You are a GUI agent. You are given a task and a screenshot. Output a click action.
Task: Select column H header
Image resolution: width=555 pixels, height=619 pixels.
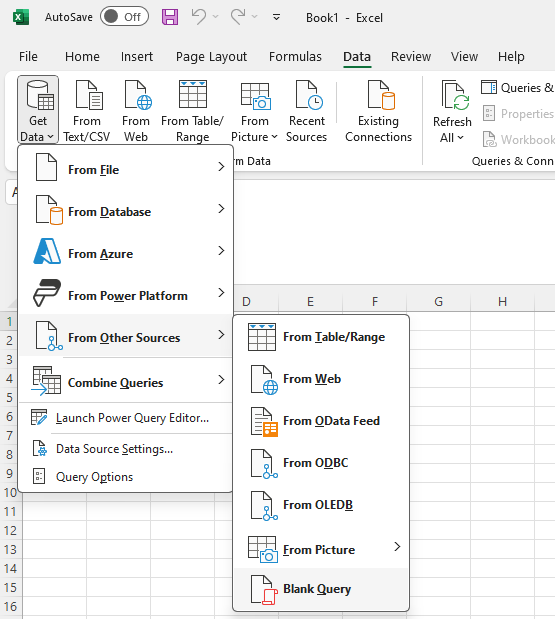pos(502,302)
